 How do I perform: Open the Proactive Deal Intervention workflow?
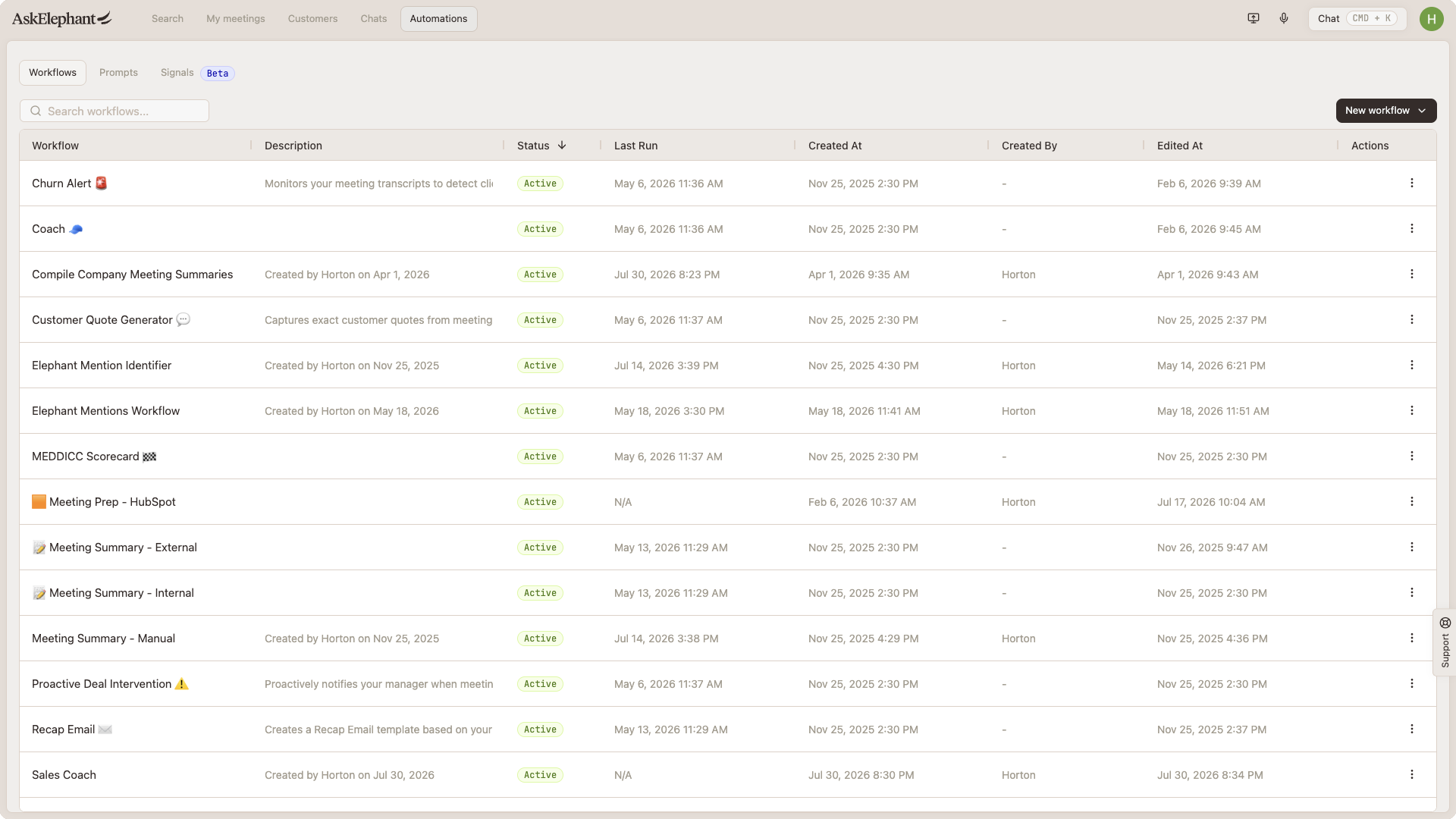point(110,684)
